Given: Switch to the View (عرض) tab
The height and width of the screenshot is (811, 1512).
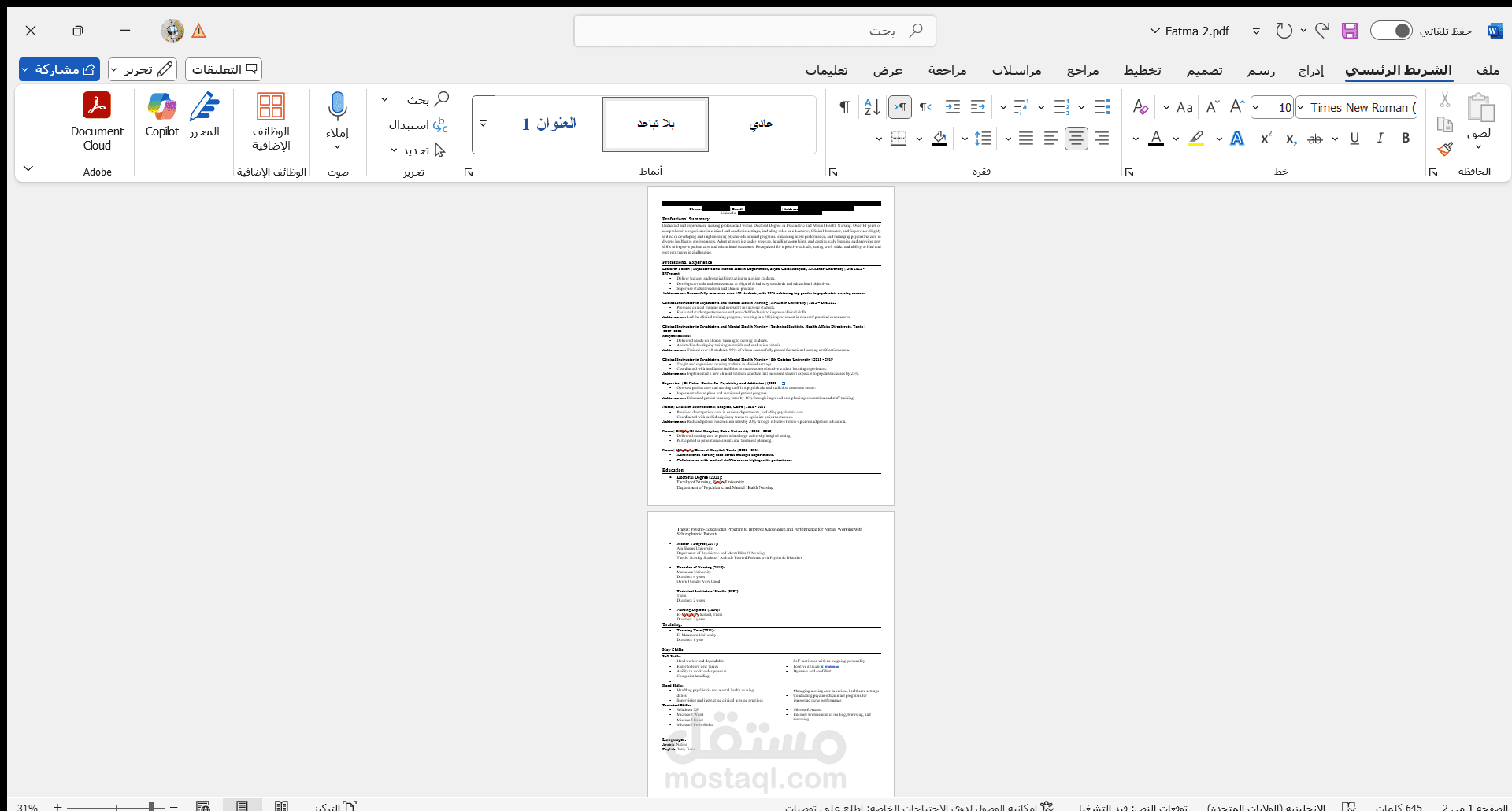Looking at the screenshot, I should pos(888,70).
